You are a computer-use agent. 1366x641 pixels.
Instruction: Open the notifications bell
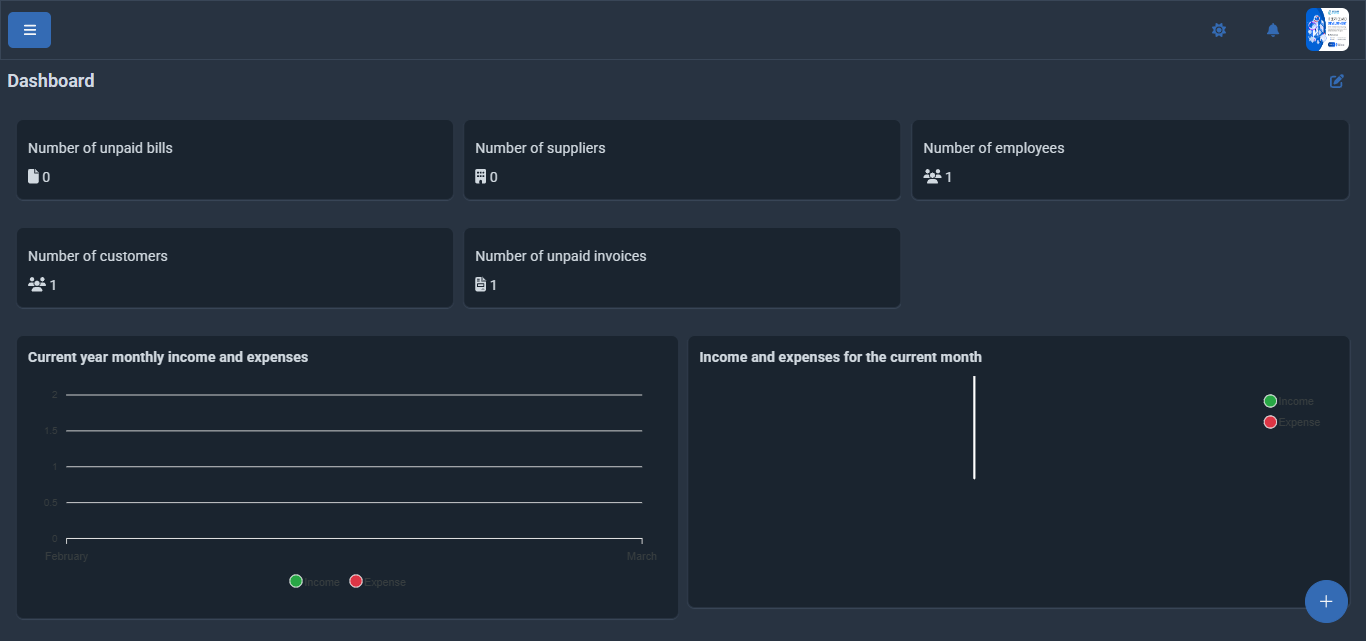click(x=1272, y=30)
